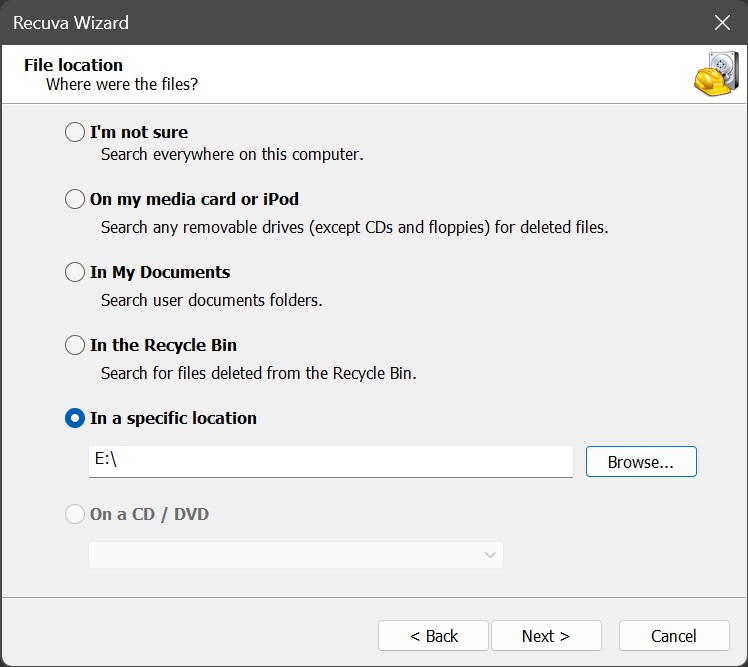Image resolution: width=748 pixels, height=667 pixels.
Task: Click "Search user documents folders." description text
Action: tap(211, 300)
